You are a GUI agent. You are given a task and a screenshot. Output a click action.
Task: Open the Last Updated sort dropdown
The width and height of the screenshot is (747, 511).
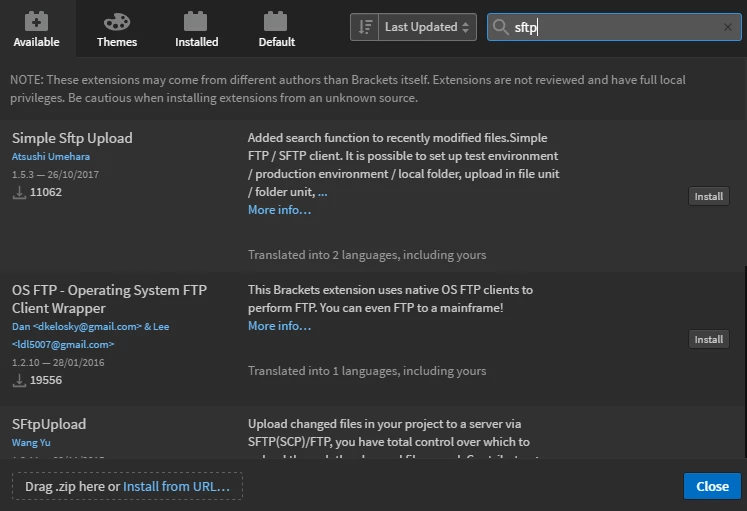[x=427, y=27]
